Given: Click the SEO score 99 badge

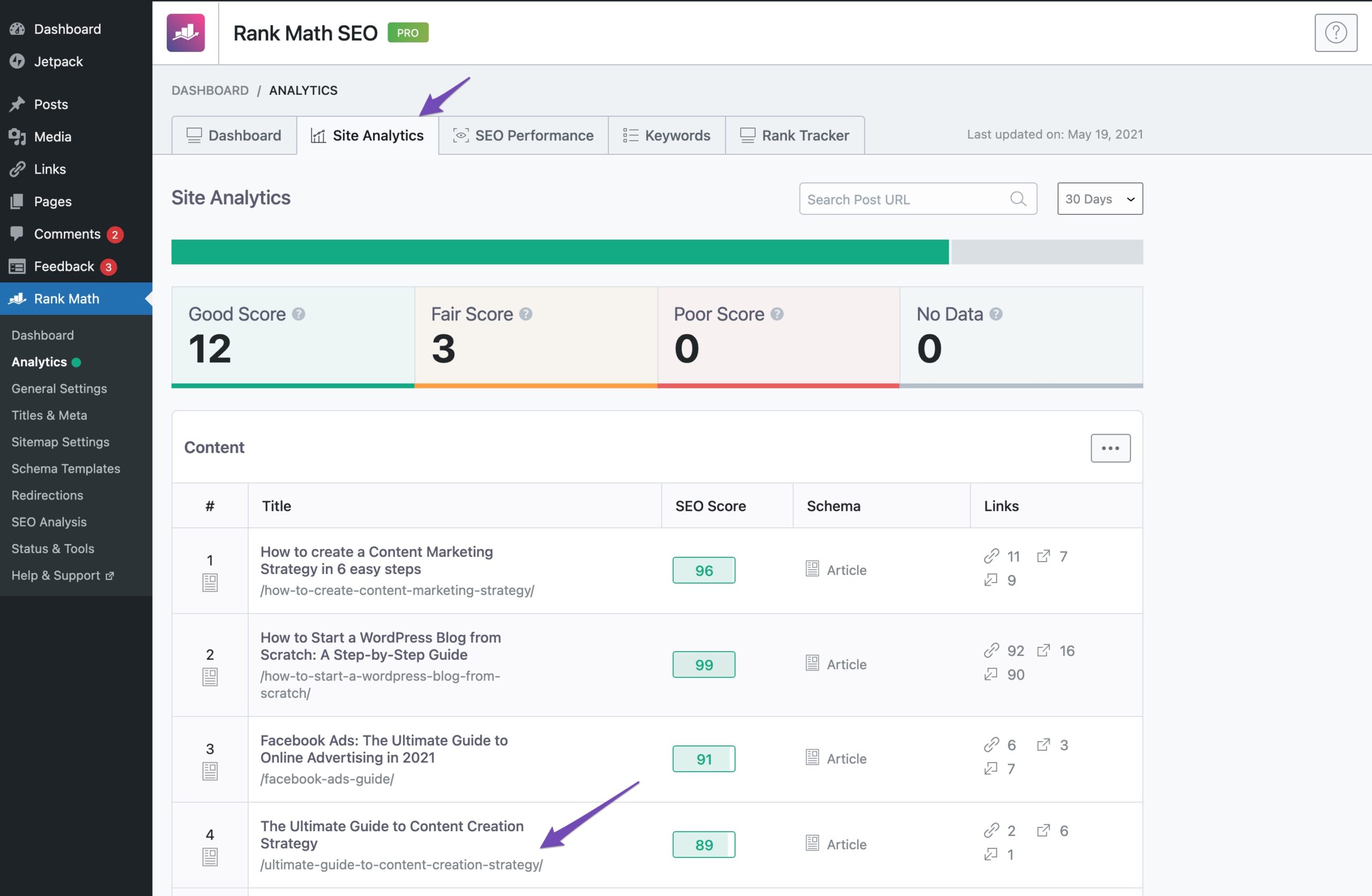Looking at the screenshot, I should [703, 664].
